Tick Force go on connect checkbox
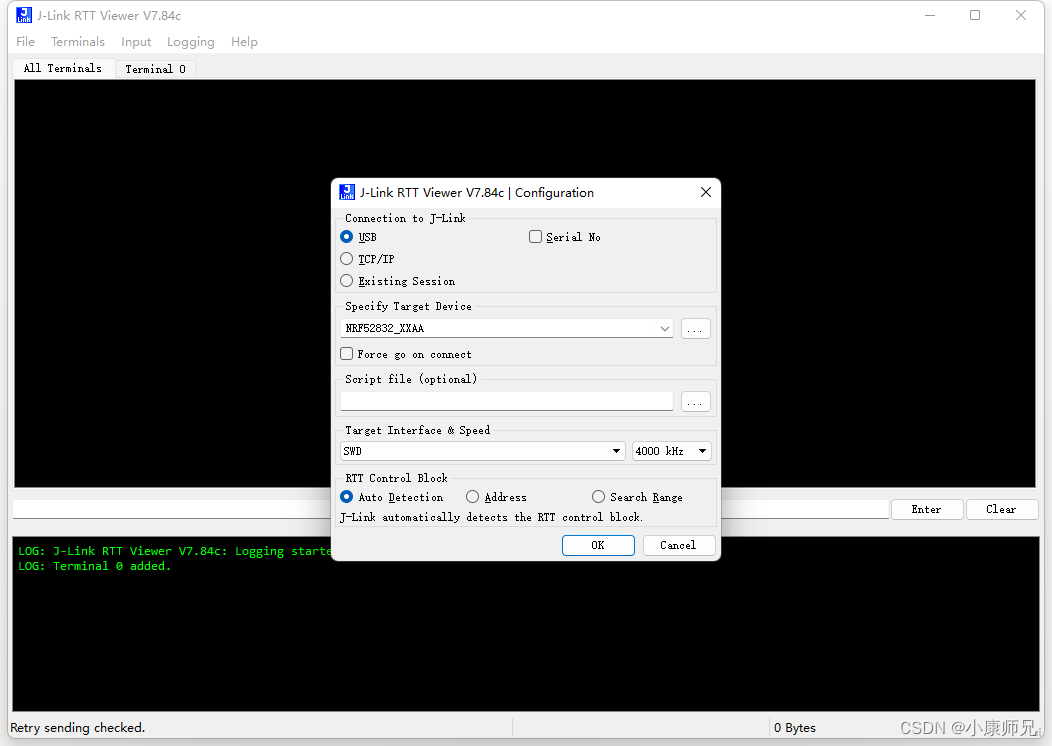This screenshot has width=1052, height=746. click(347, 354)
